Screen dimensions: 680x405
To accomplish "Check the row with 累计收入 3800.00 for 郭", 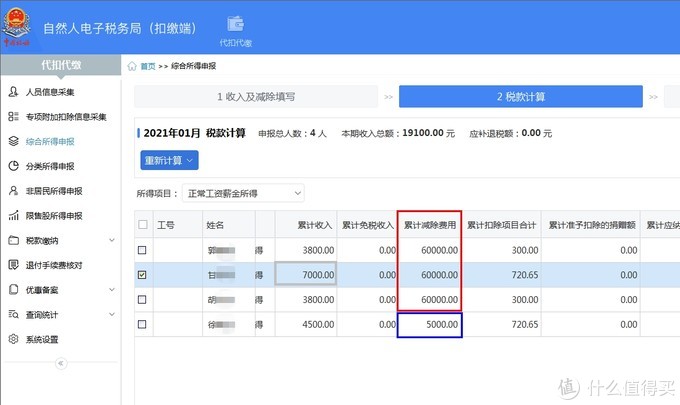I will tap(142, 250).
